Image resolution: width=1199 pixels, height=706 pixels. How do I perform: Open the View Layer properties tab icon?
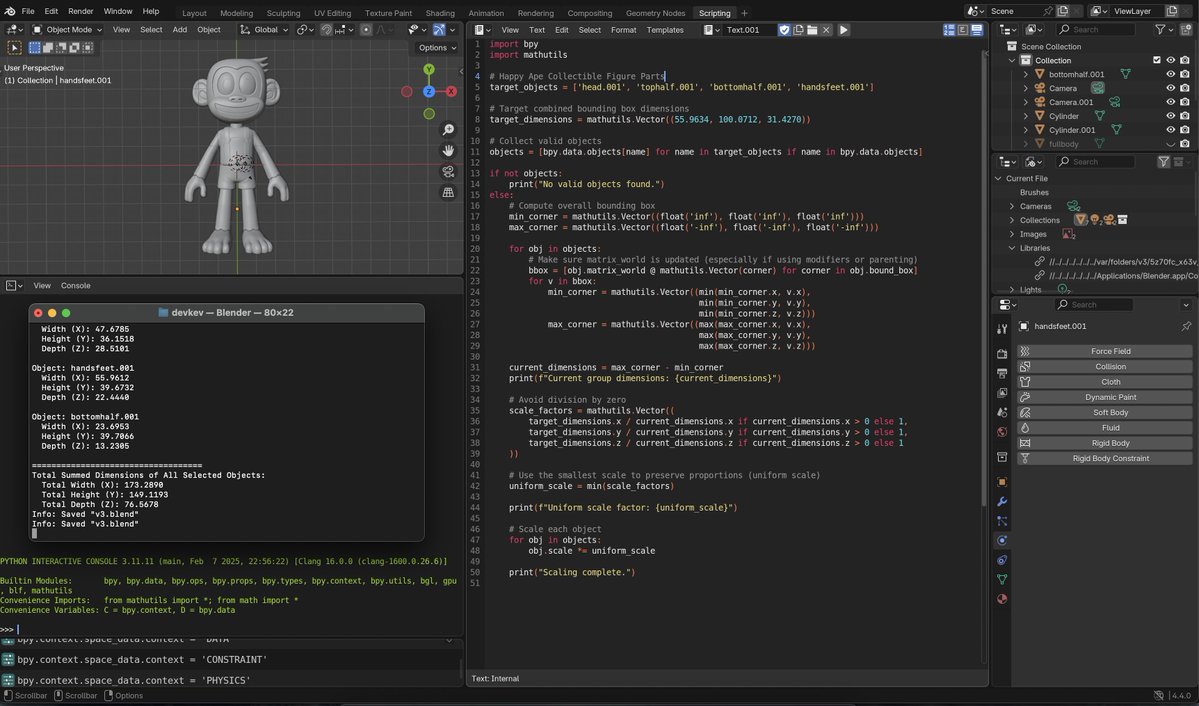[x=1002, y=392]
